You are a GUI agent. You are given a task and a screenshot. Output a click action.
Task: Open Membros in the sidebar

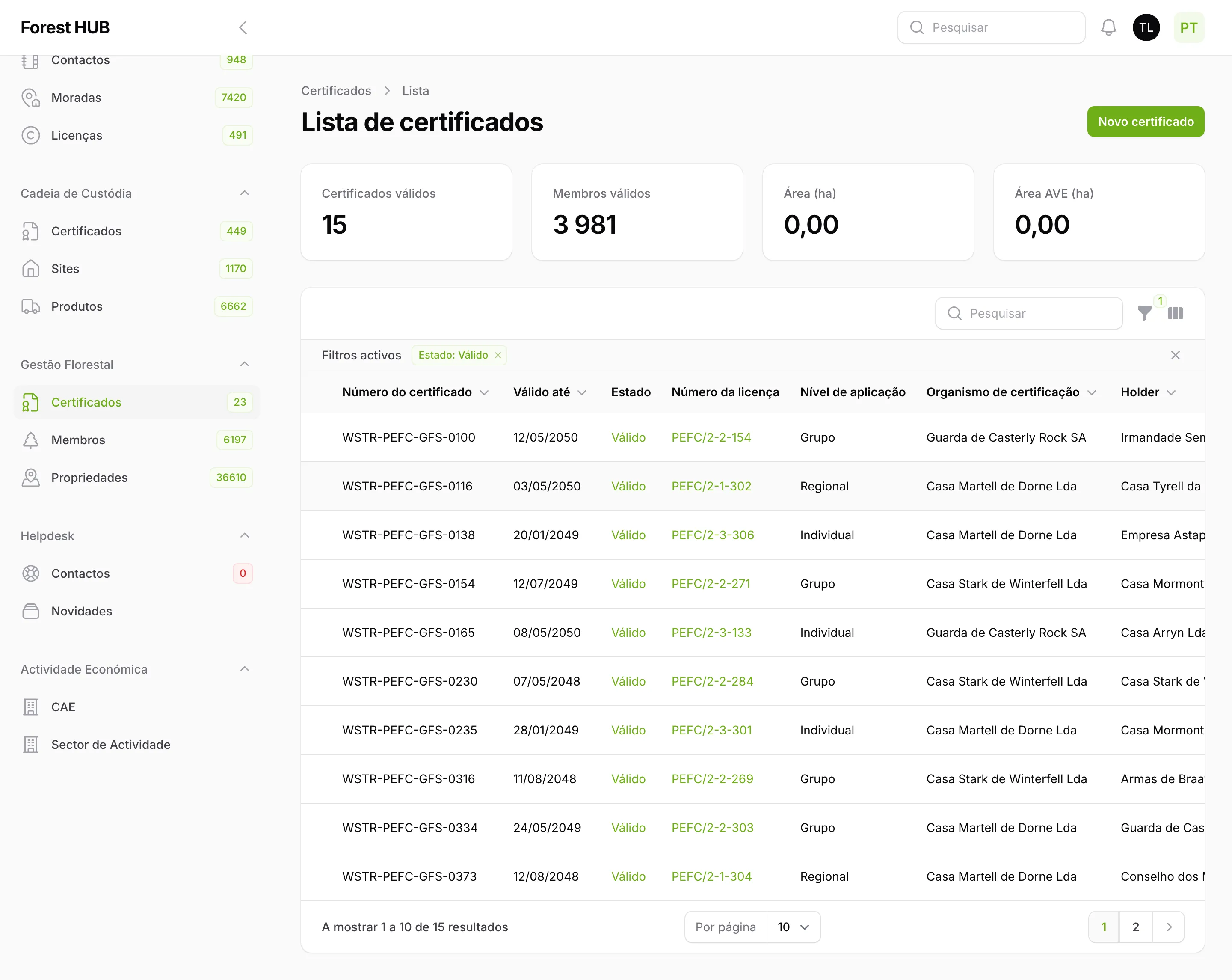[x=136, y=440]
